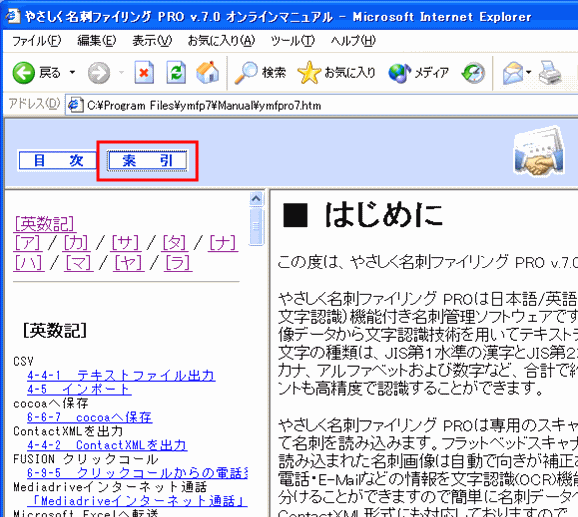This screenshot has height=517, width=578.
Task: Jump to the [ヤ] index section
Action: point(129,263)
